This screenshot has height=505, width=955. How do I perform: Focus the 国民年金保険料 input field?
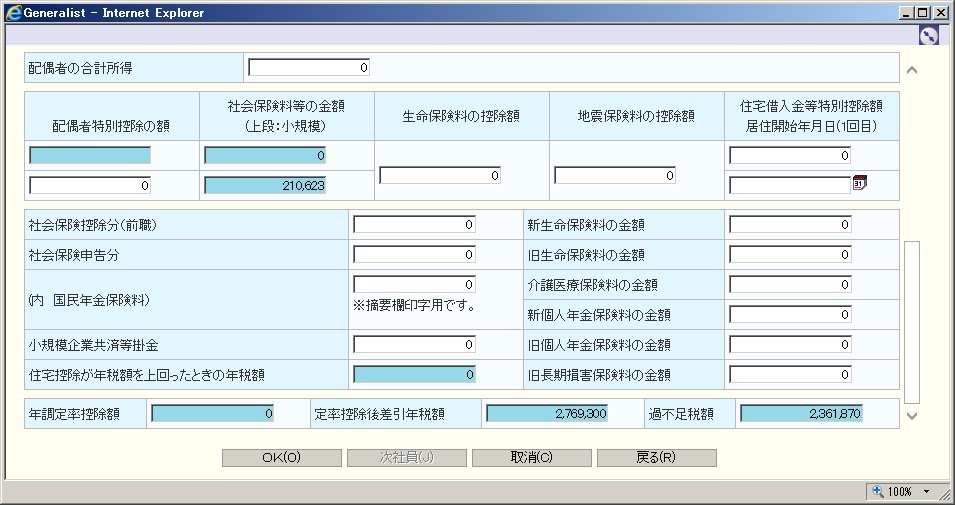(414, 284)
